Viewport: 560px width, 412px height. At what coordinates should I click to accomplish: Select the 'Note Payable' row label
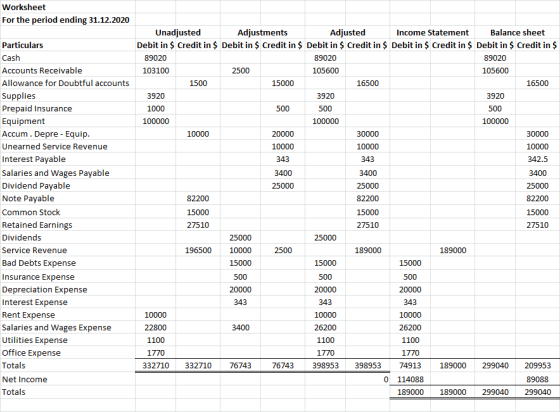[28, 198]
